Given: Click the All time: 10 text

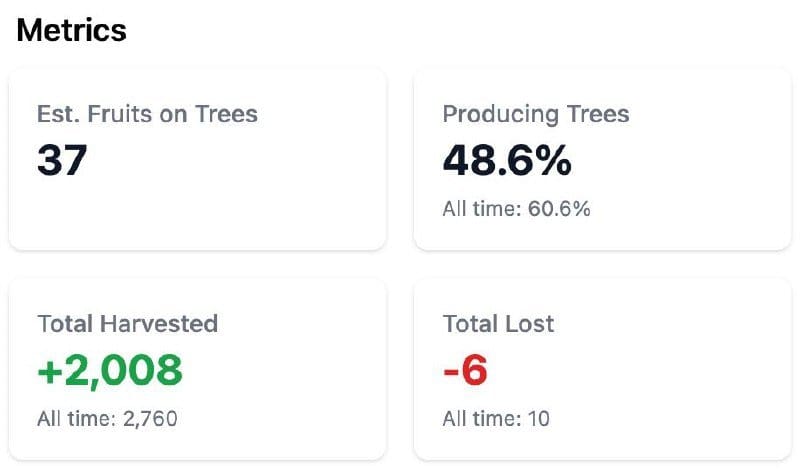Looking at the screenshot, I should [496, 419].
